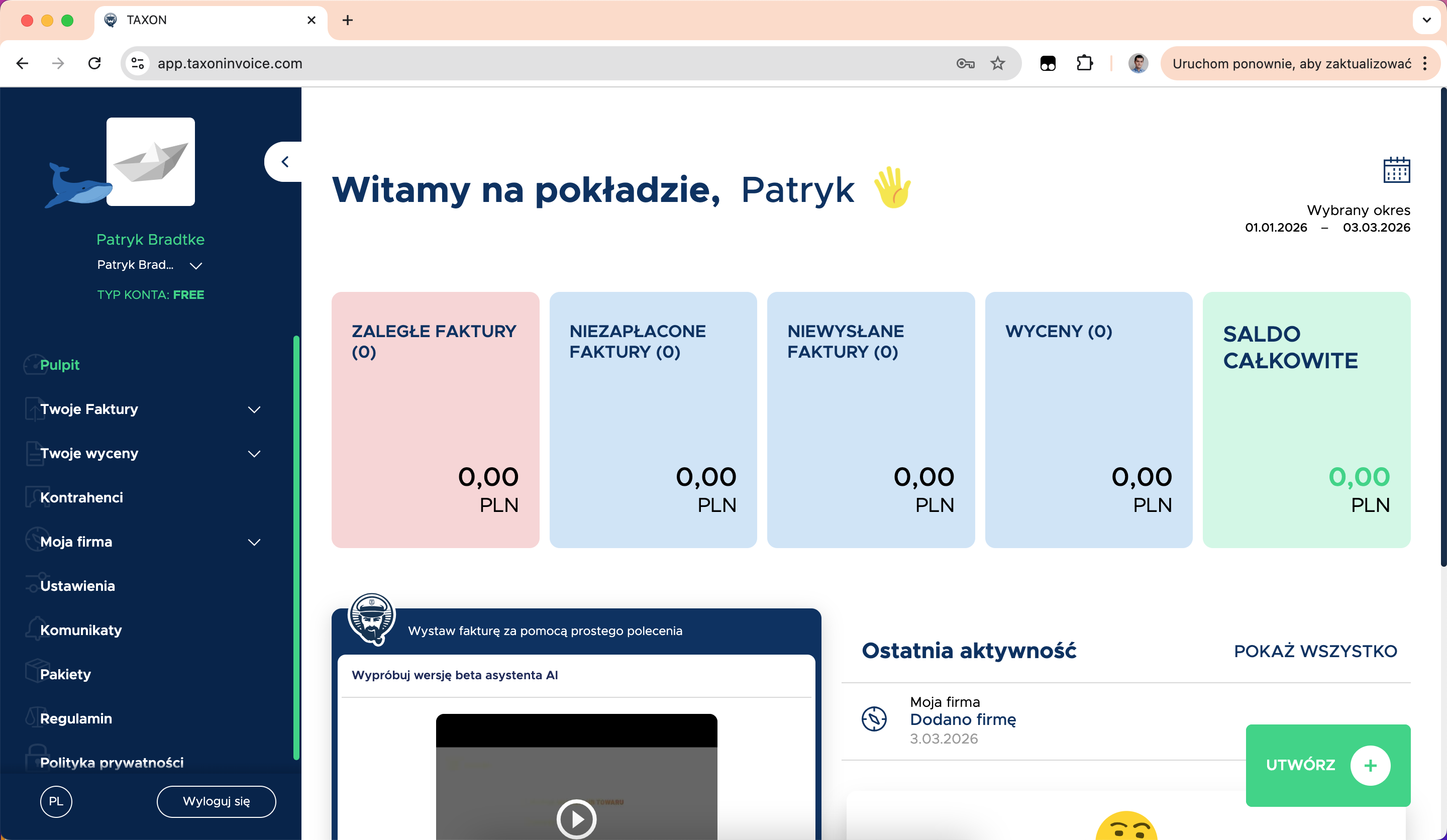
Task: Open the Chrome three-dot menu
Action: coord(1425,63)
